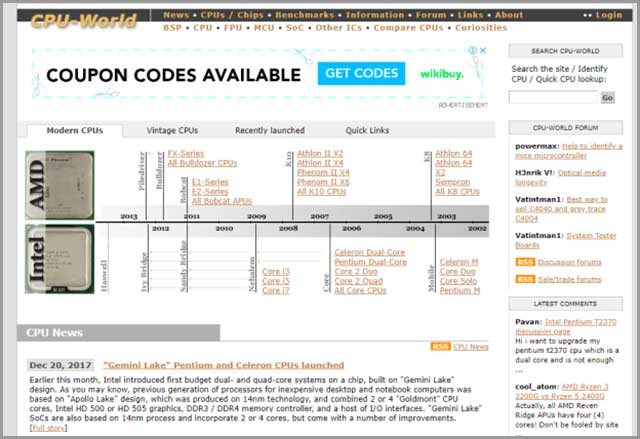Open the Optical media longevity forum link
The height and width of the screenshot is (439, 640).
(x=561, y=177)
